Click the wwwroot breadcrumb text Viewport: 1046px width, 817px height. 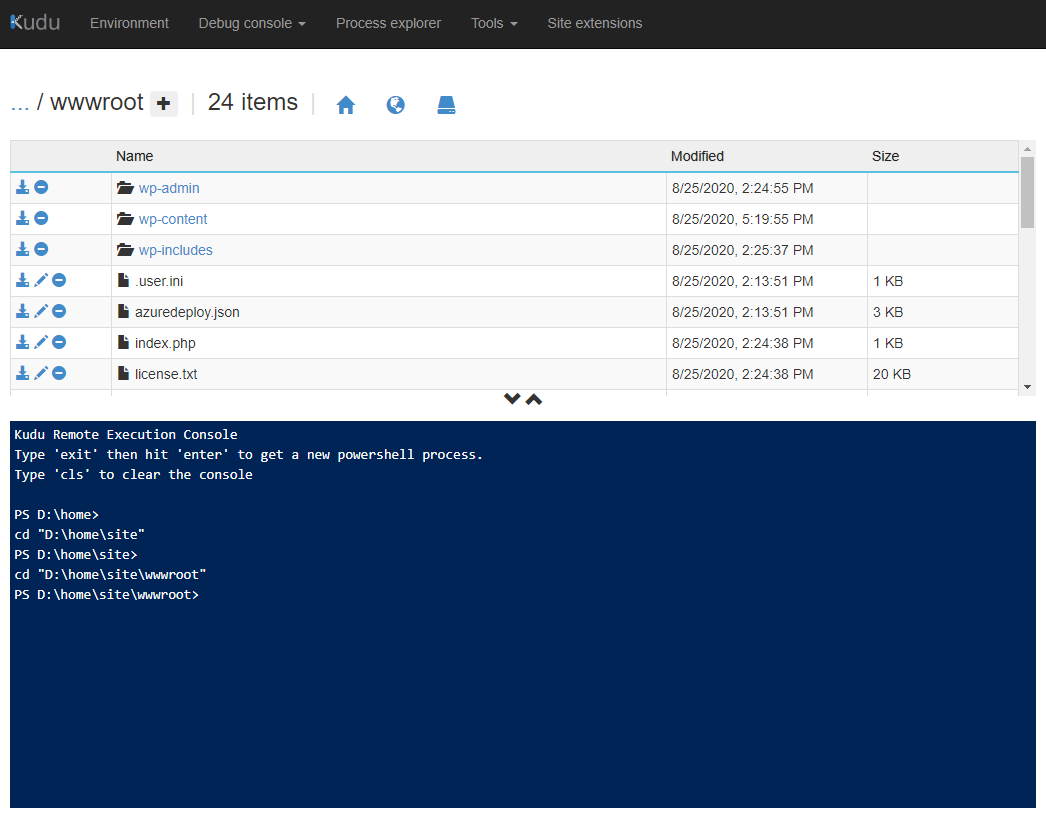pos(97,102)
